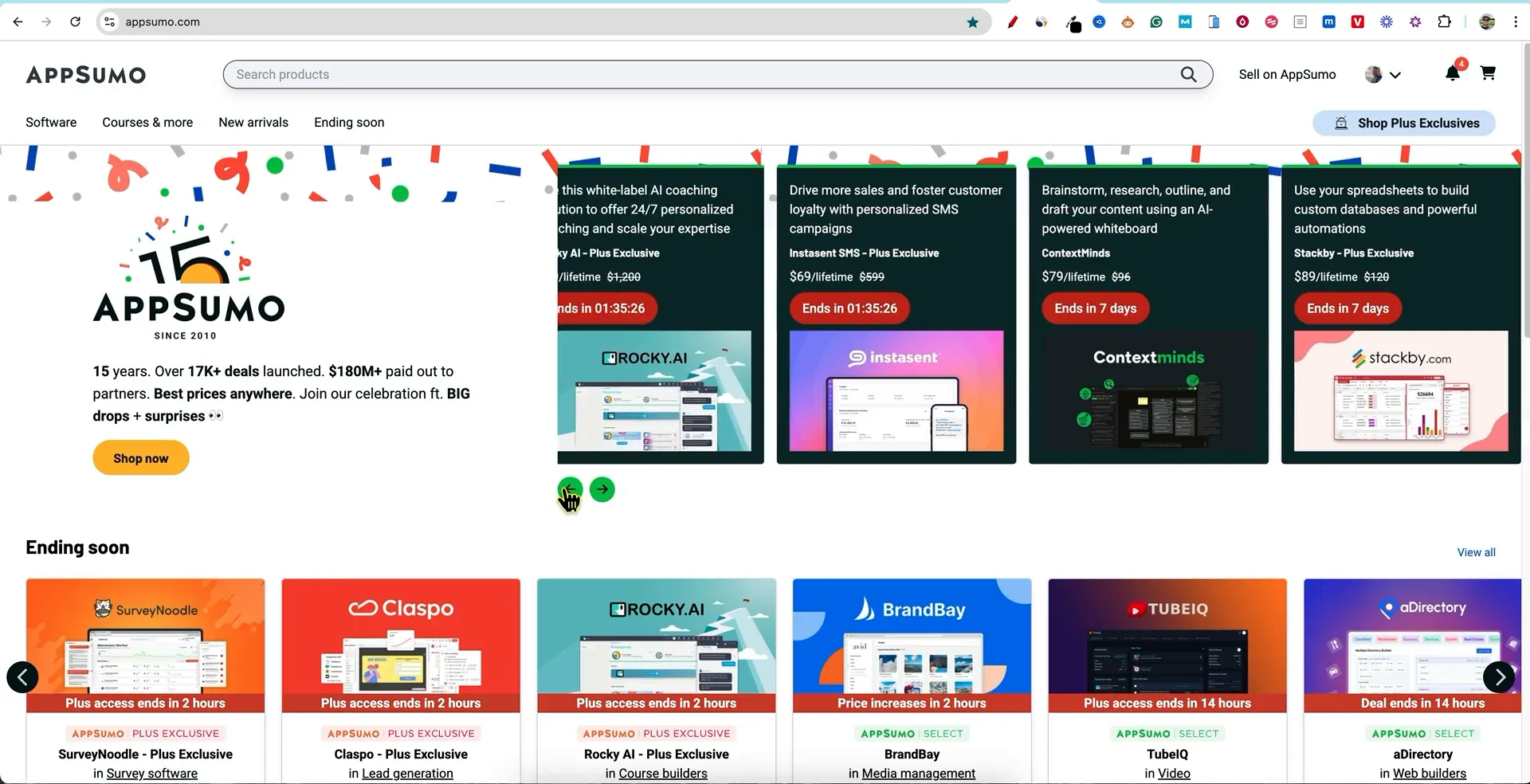The height and width of the screenshot is (784, 1530).
Task: Click the Survey software category link
Action: pos(152,773)
